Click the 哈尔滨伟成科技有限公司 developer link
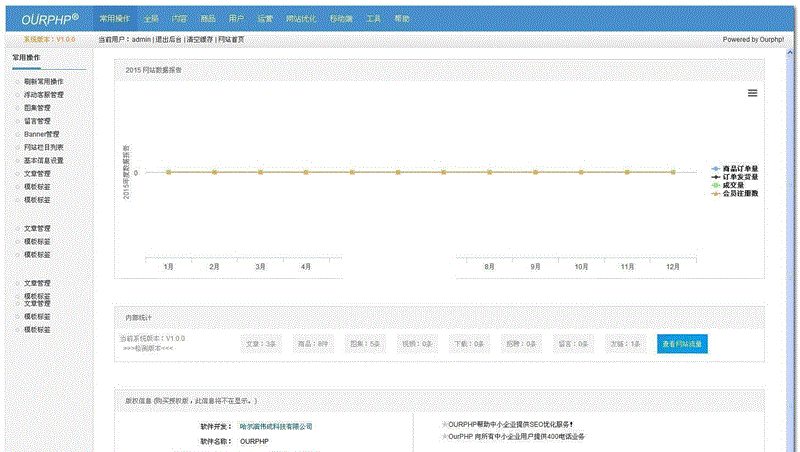Viewport: 800px width, 452px height. 276,426
